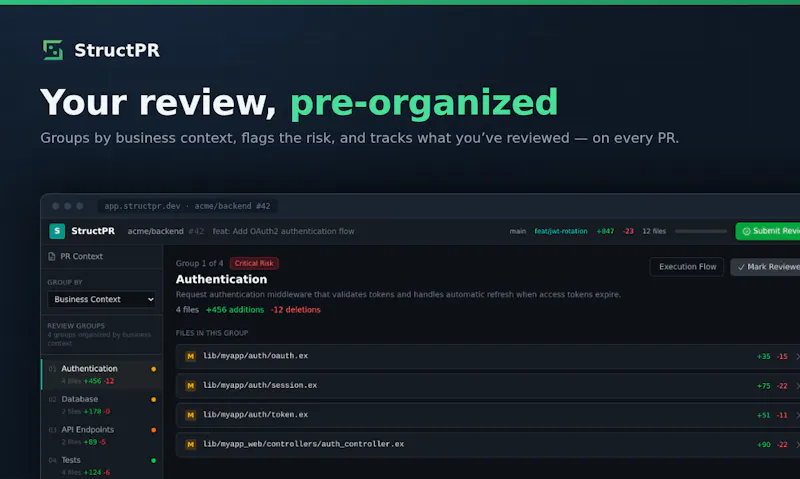The height and width of the screenshot is (479, 800).
Task: Click the -23 deletions total in header
Action: [x=628, y=231]
